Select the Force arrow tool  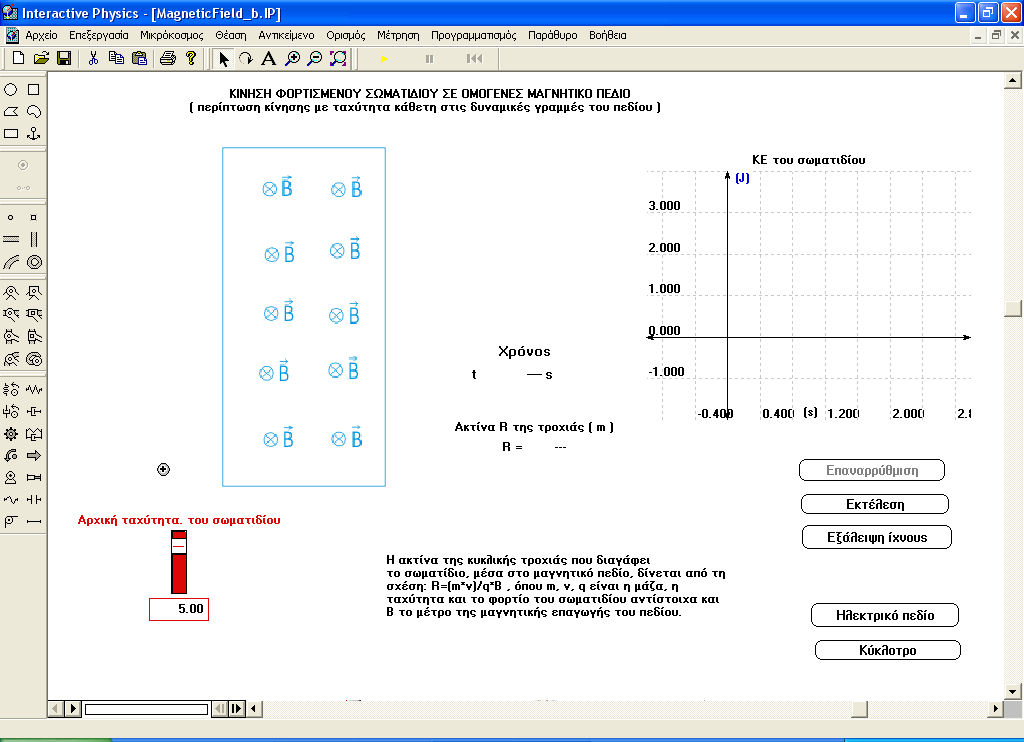(34, 456)
